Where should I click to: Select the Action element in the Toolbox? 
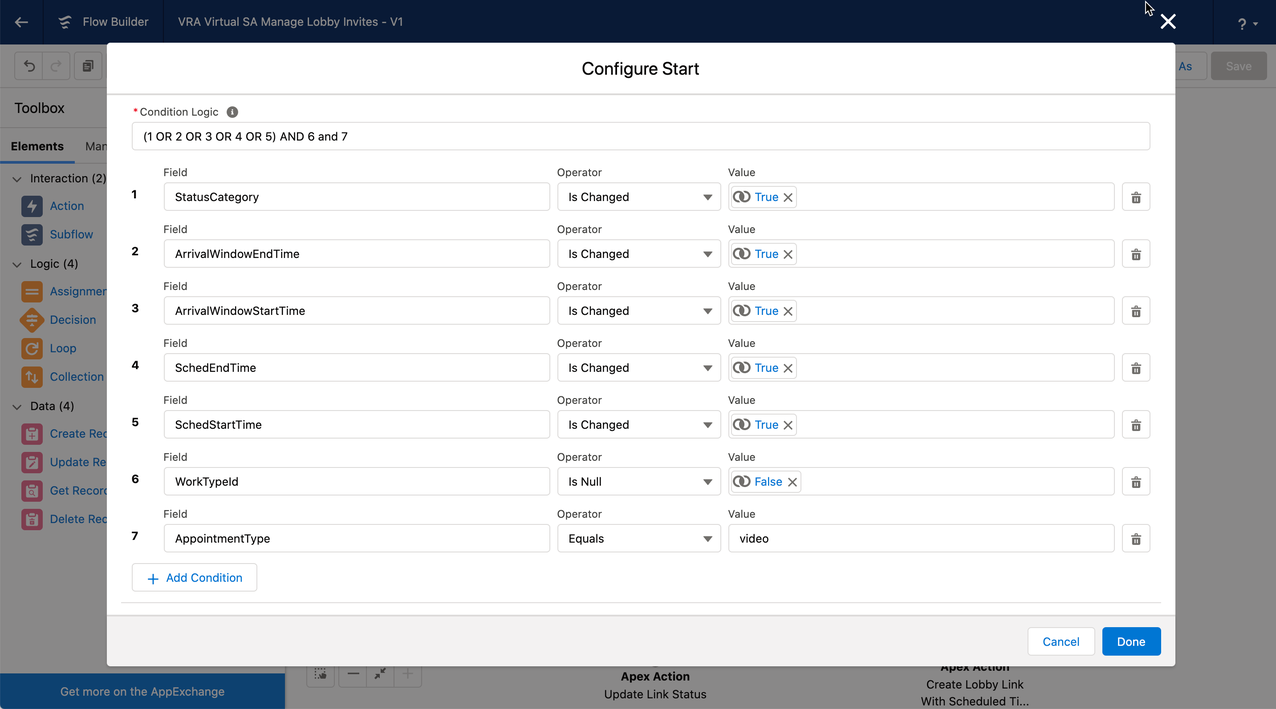pyautogui.click(x=68, y=206)
